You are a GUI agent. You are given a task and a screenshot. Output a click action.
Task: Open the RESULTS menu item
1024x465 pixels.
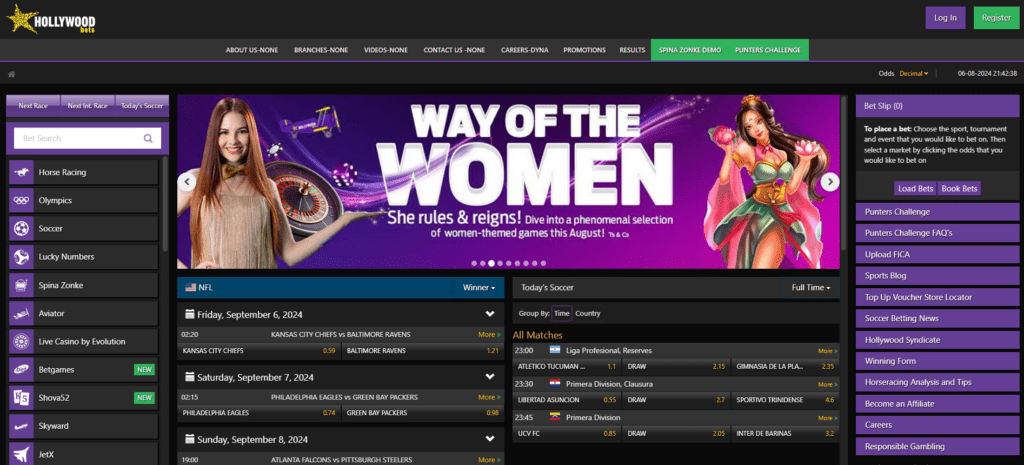coord(632,50)
